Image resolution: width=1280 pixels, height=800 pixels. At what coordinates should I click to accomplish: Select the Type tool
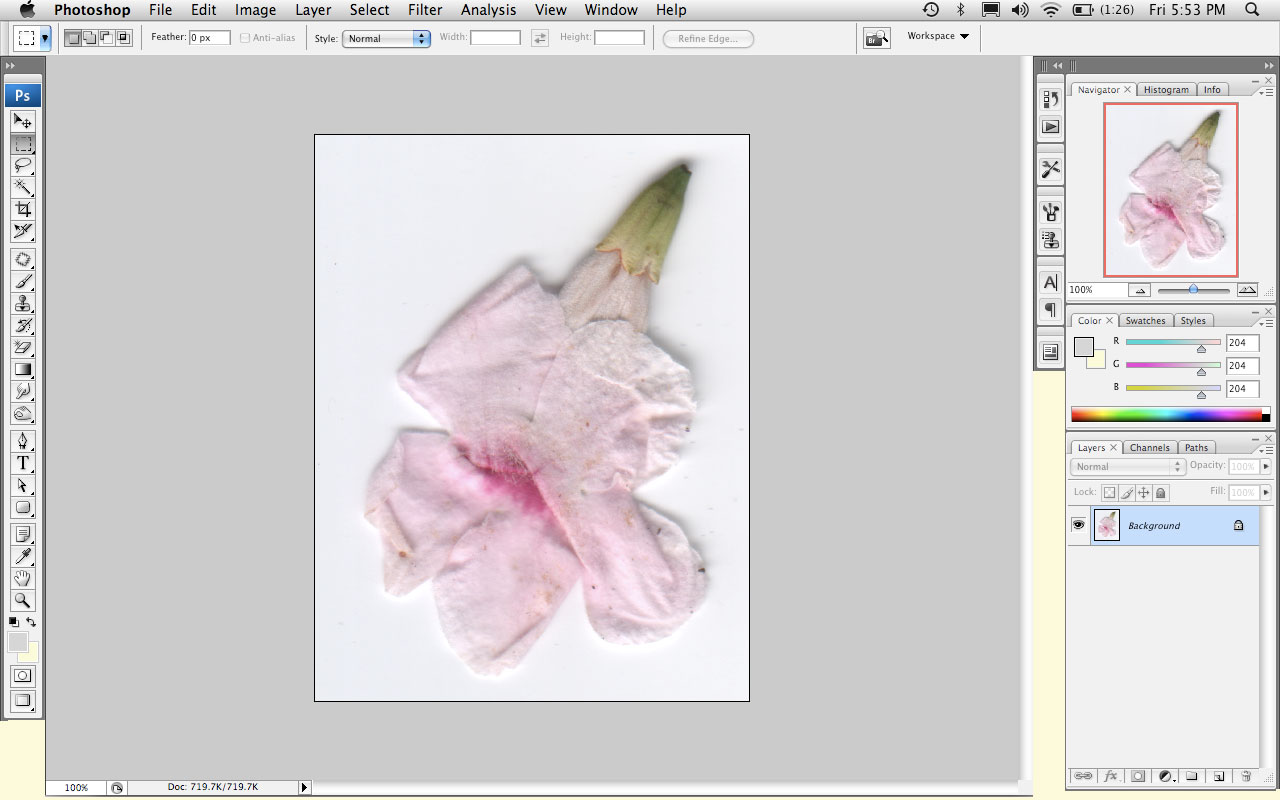pos(23,463)
